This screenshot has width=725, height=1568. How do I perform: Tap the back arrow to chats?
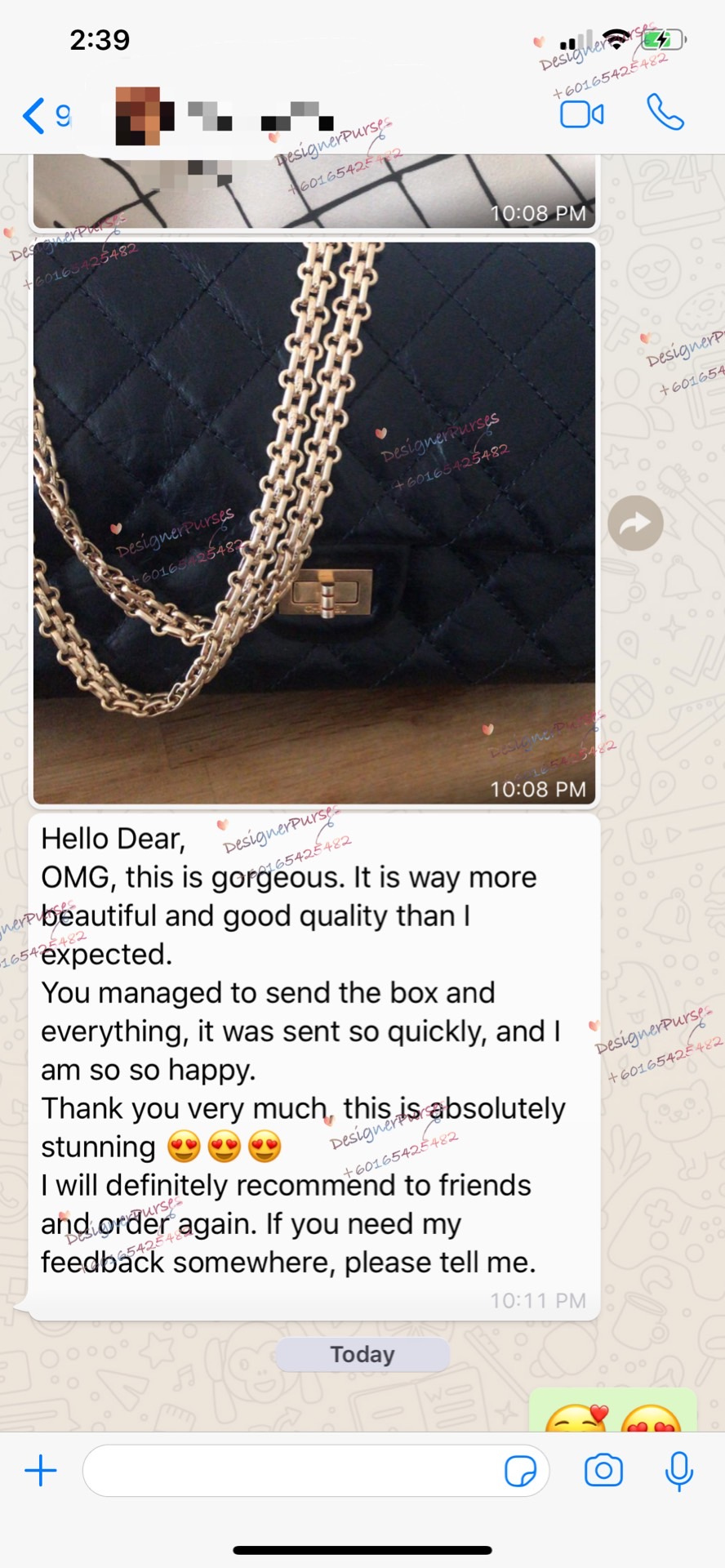pos(33,115)
